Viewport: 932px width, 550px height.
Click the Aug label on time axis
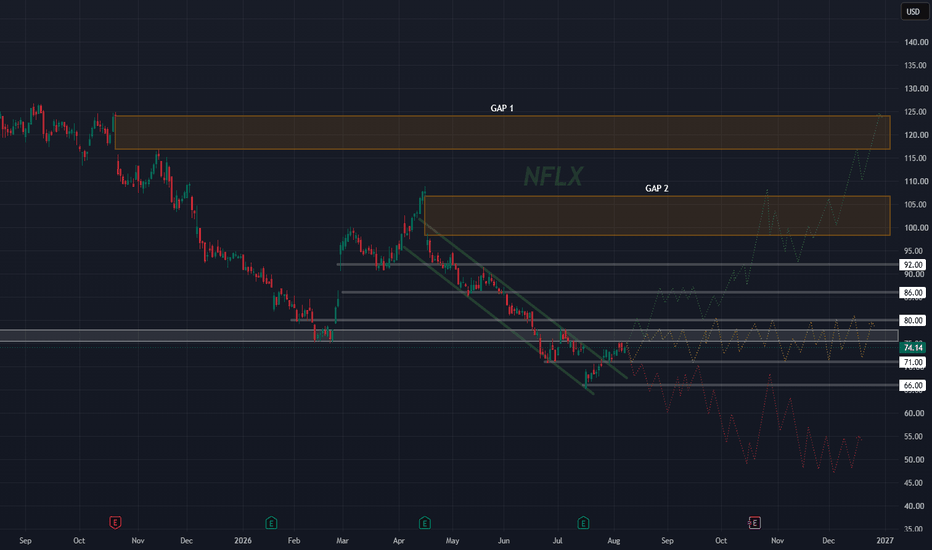click(613, 540)
